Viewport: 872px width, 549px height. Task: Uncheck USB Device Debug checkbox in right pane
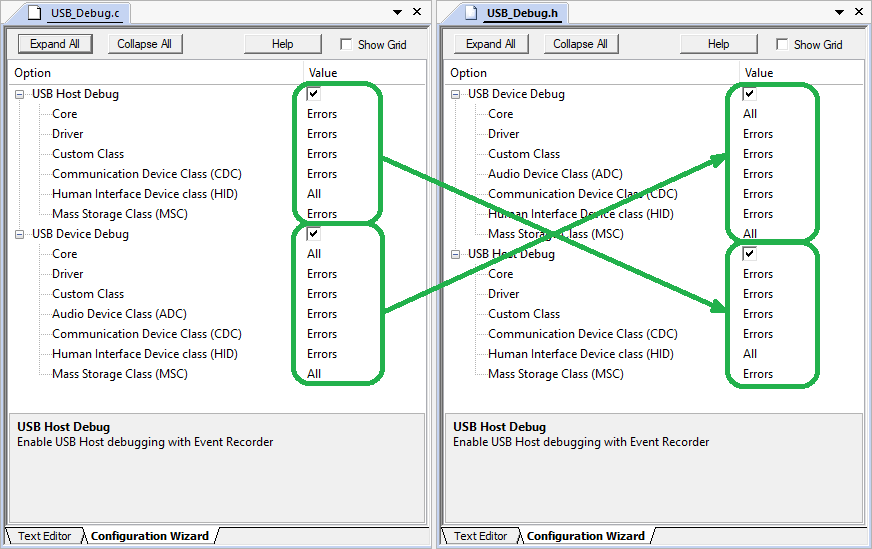tap(750, 94)
